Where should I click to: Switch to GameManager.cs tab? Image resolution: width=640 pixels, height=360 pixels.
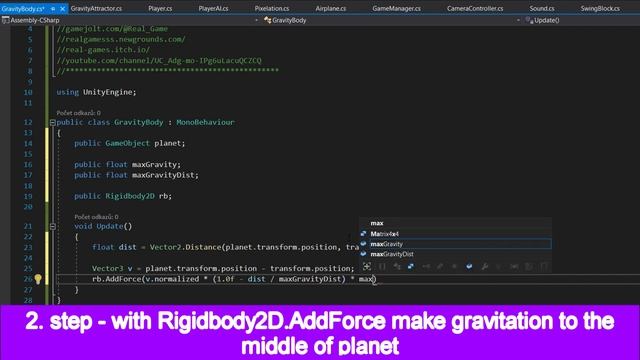[396, 8]
